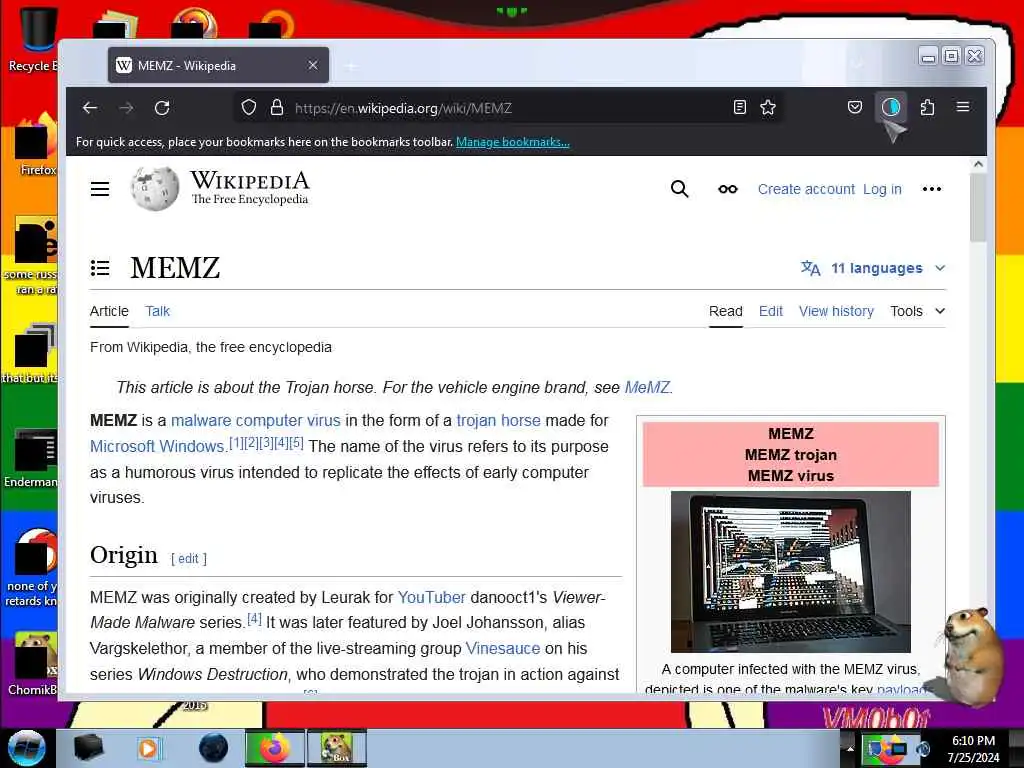This screenshot has height=768, width=1024.
Task: Open Wikipedia search magnifier icon
Action: click(x=679, y=189)
